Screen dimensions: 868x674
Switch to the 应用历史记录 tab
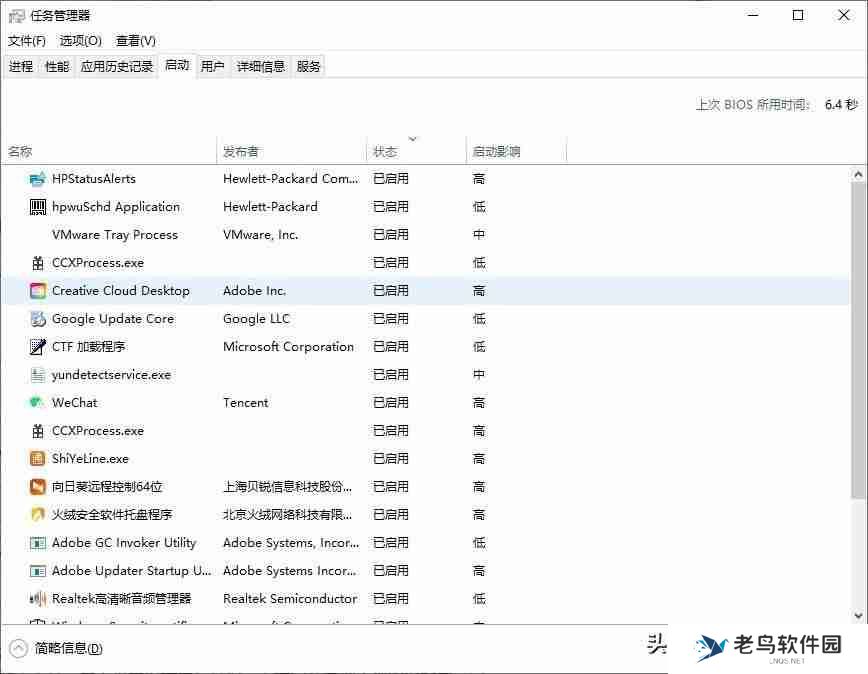tap(117, 67)
